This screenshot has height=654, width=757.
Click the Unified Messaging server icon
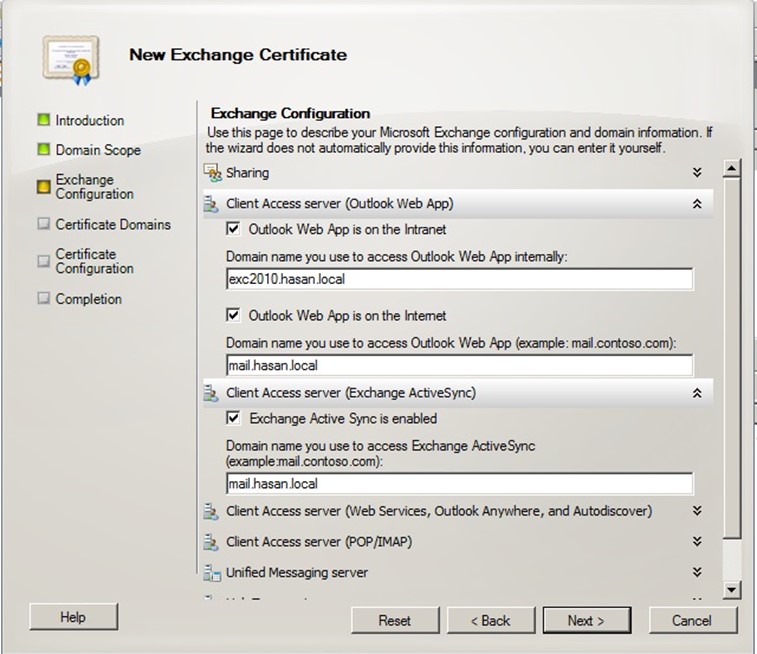pos(212,573)
